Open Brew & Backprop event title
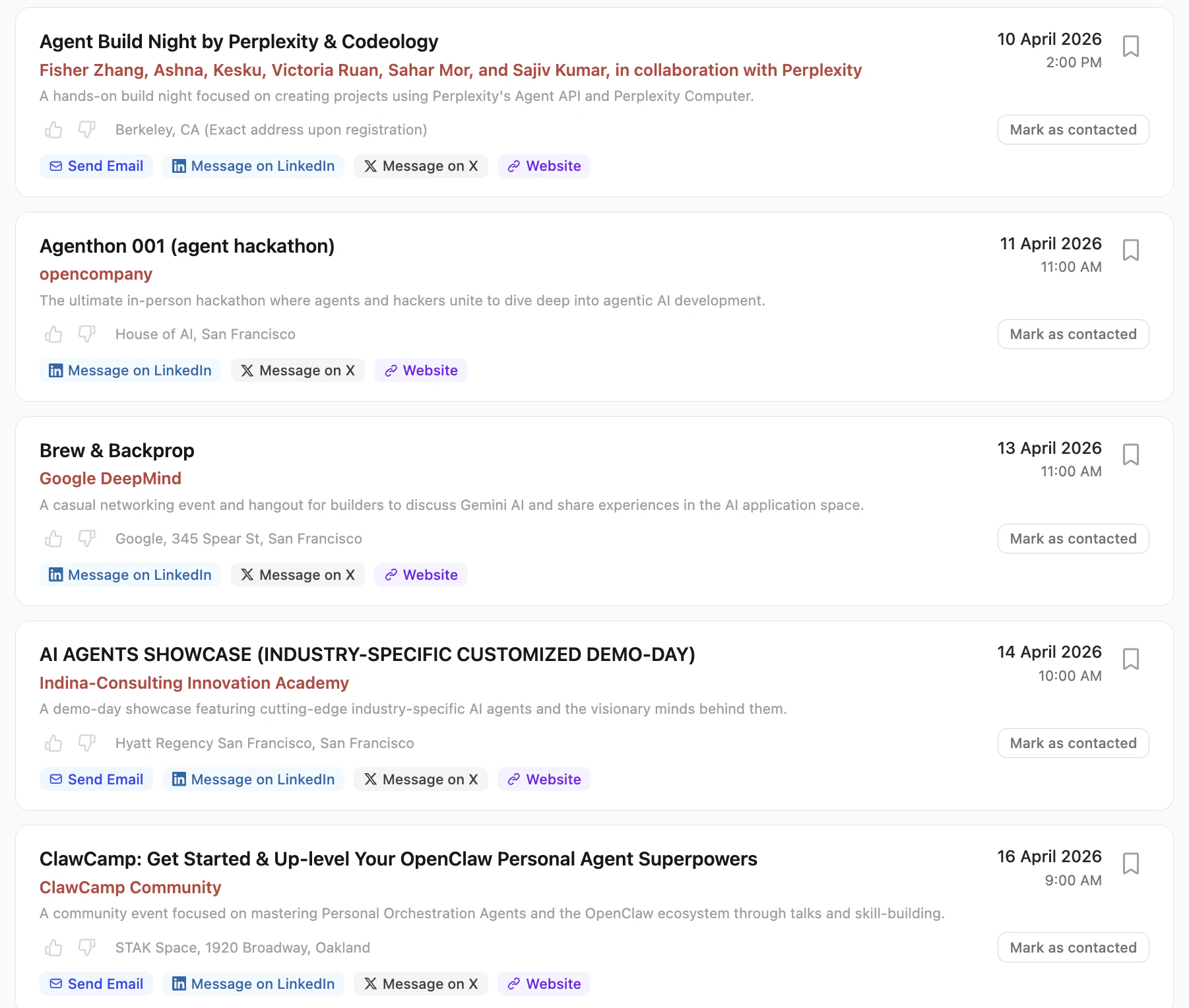Screen dimensions: 1189x1008 pos(117,451)
